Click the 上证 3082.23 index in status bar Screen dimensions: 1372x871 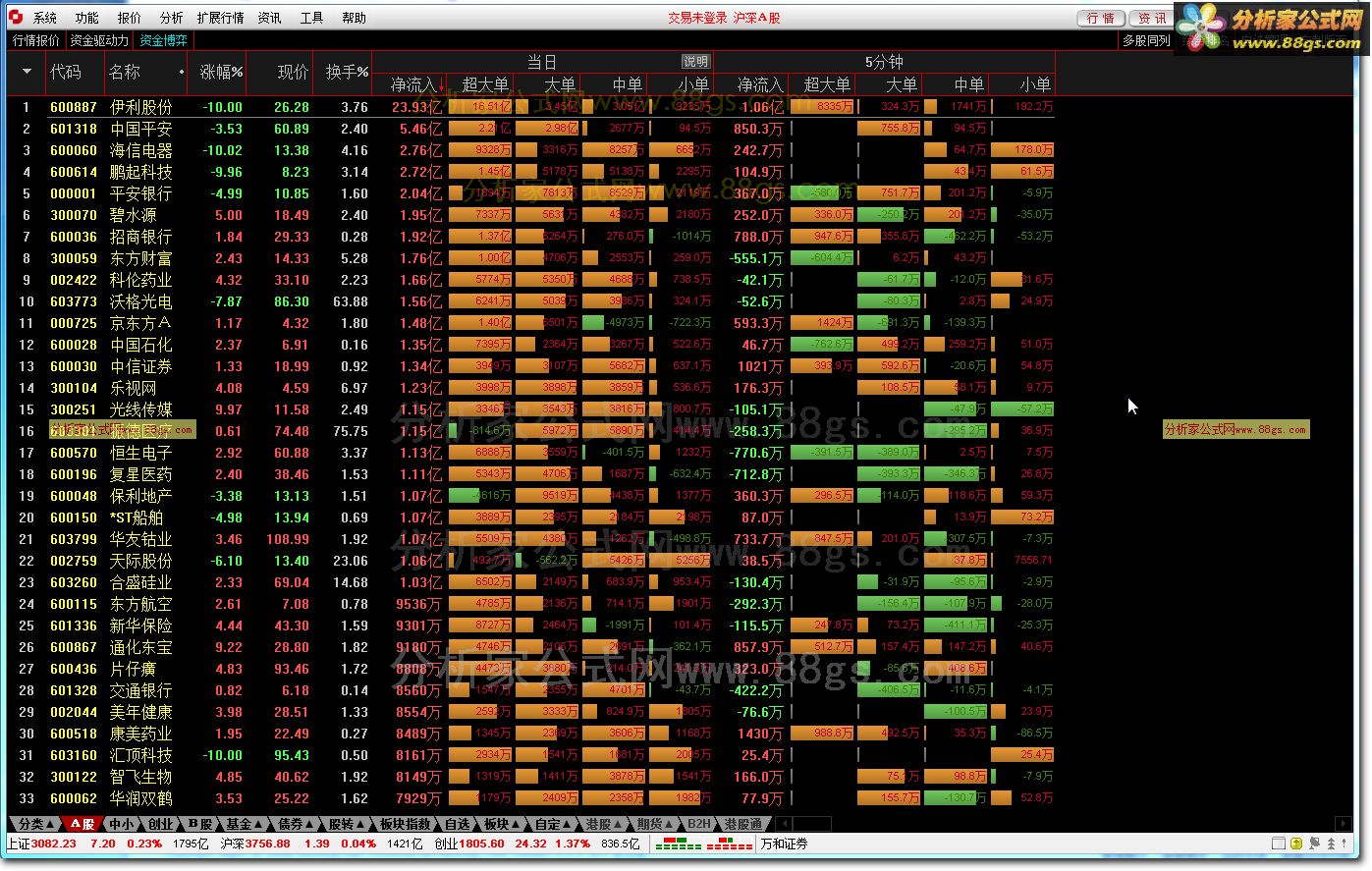coord(41,844)
